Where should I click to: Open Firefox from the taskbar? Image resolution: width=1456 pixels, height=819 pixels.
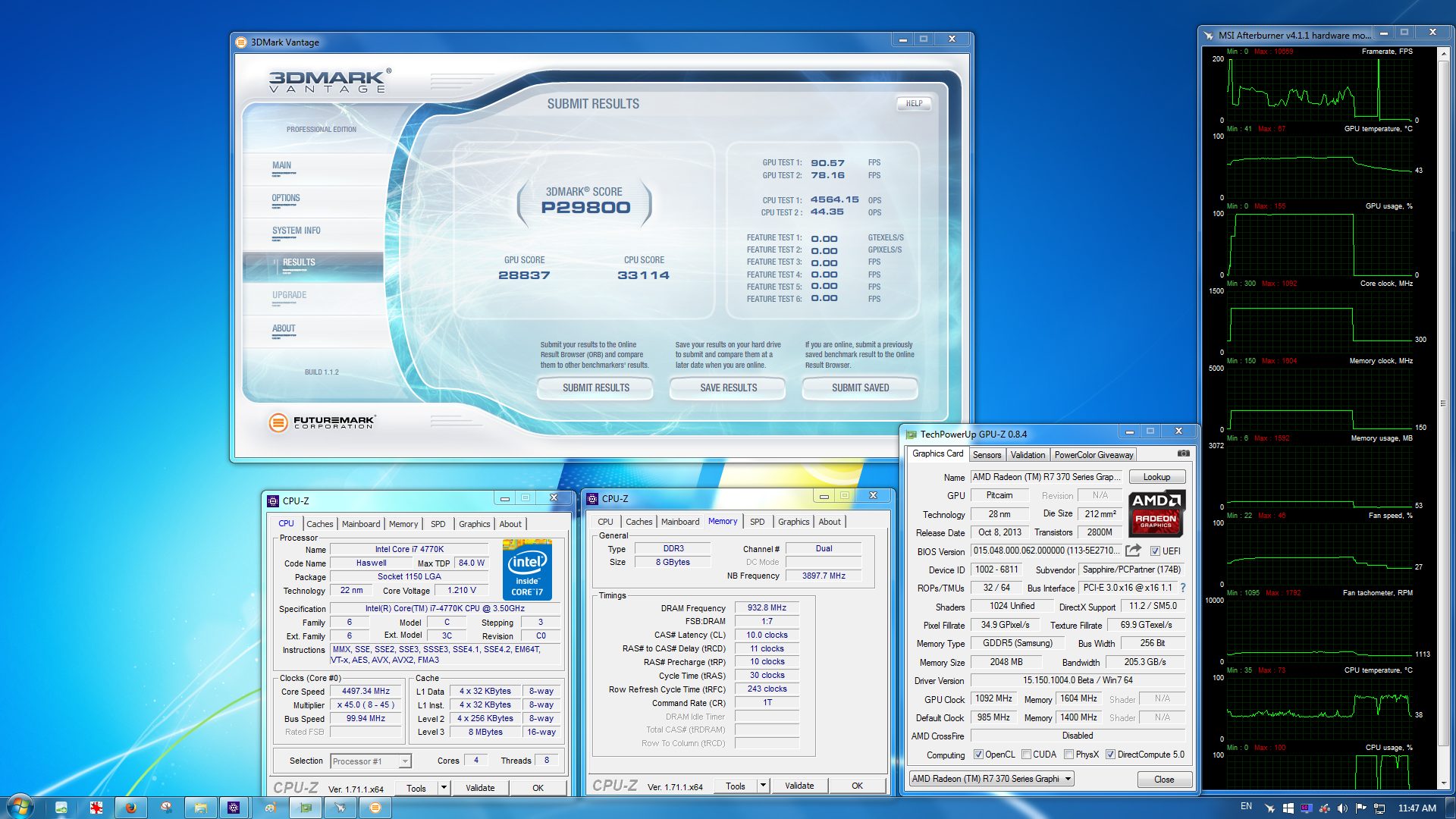130,808
